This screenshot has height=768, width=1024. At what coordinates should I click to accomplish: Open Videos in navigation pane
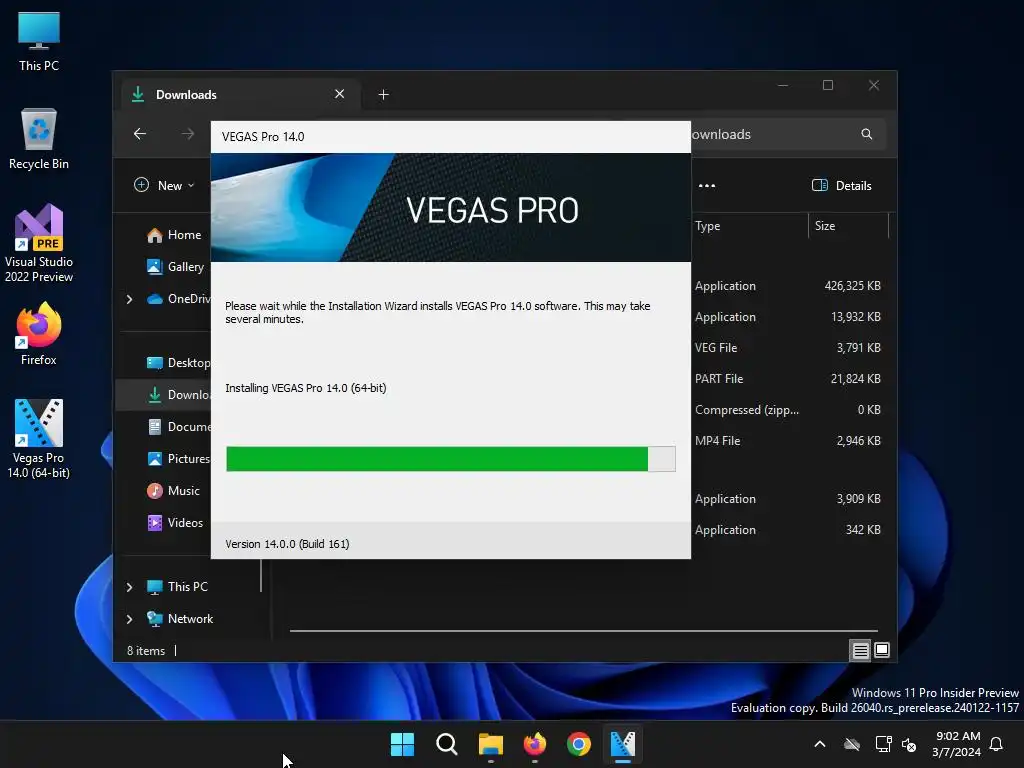point(175,523)
